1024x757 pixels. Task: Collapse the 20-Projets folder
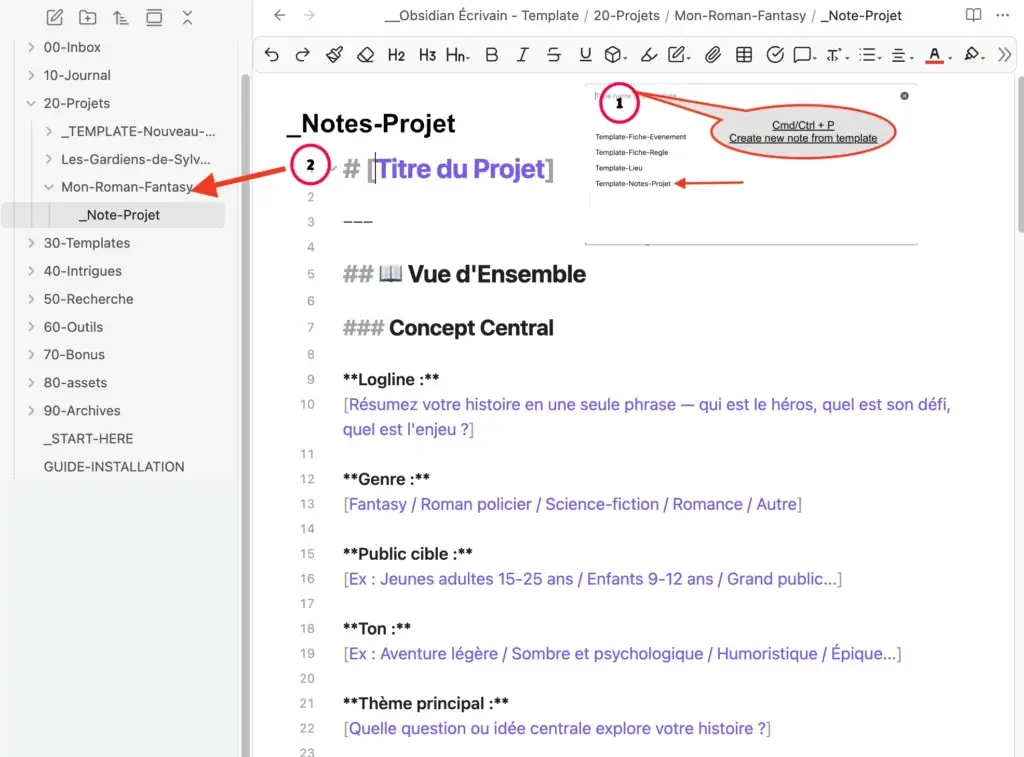(x=31, y=103)
